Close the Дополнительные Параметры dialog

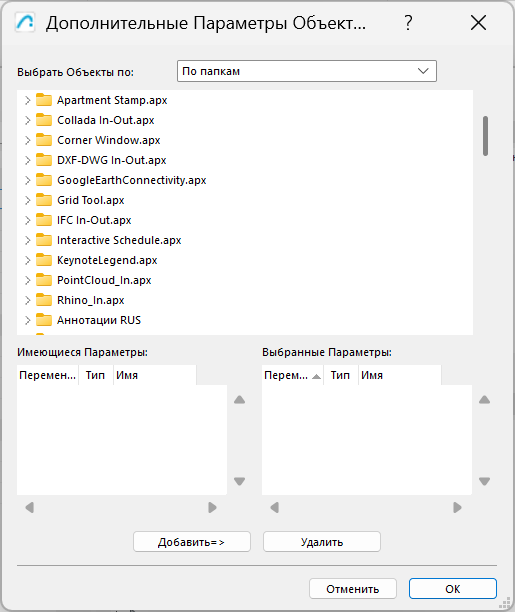pyautogui.click(x=478, y=23)
